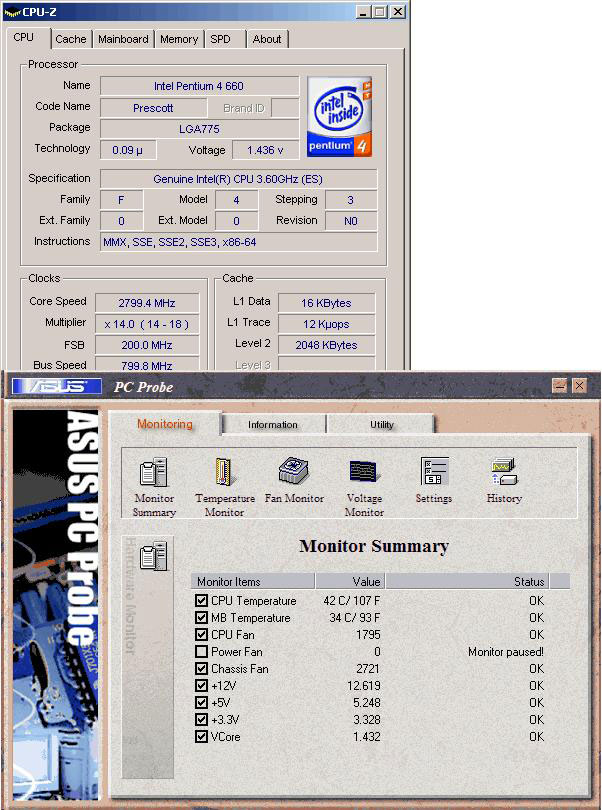This screenshot has height=810, width=602.
Task: Click the +5V value 5.248
Action: [366, 703]
